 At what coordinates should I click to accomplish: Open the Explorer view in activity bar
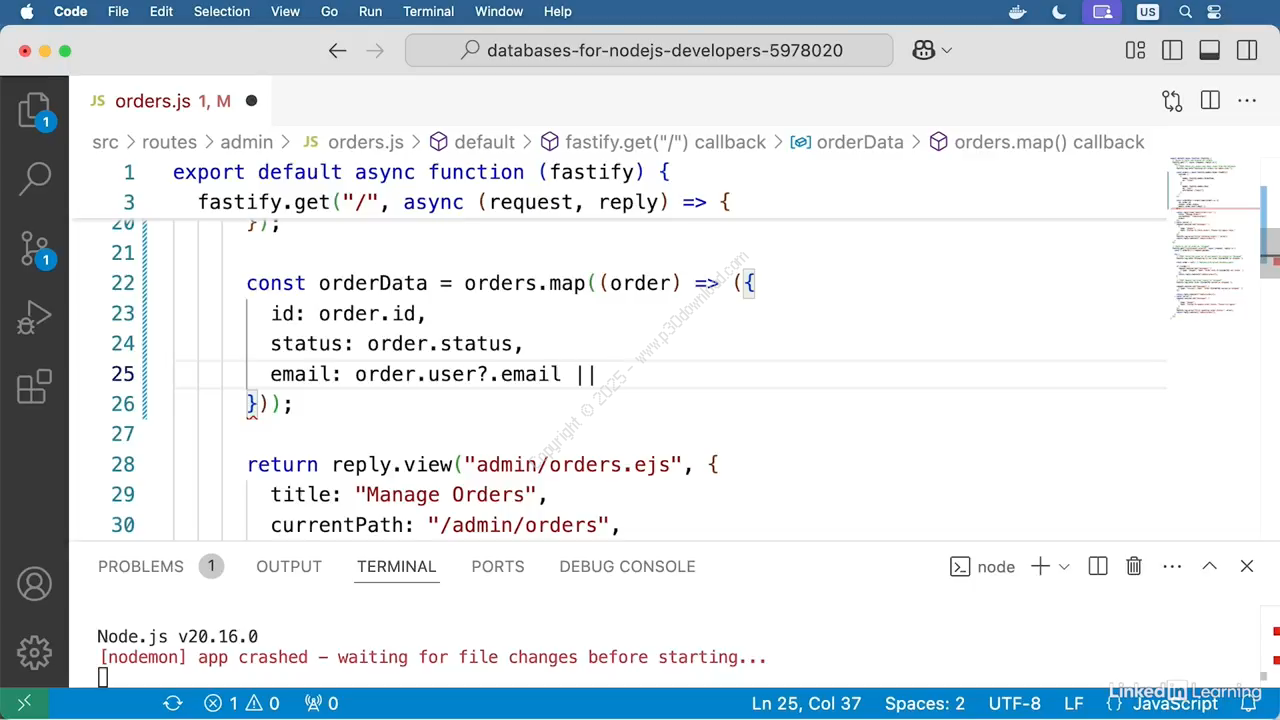click(x=34, y=110)
